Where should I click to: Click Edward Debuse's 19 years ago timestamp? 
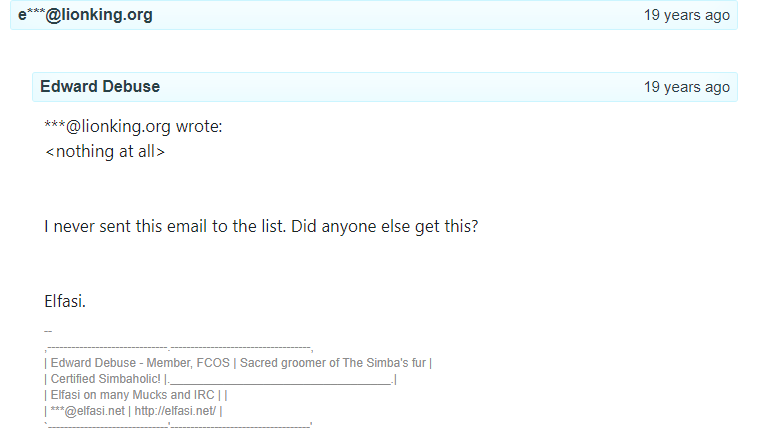point(686,87)
